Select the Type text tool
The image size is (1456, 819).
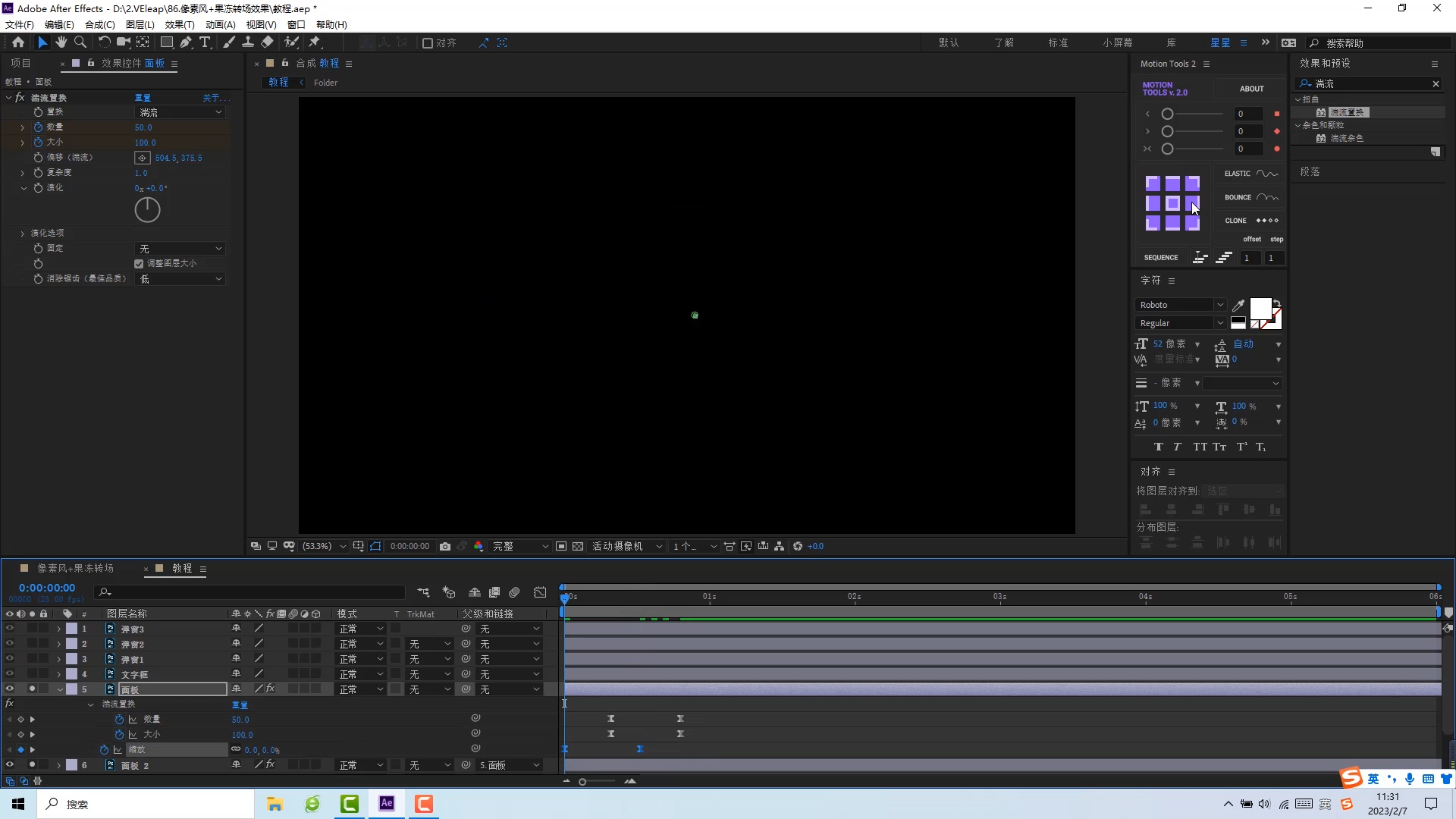205,42
